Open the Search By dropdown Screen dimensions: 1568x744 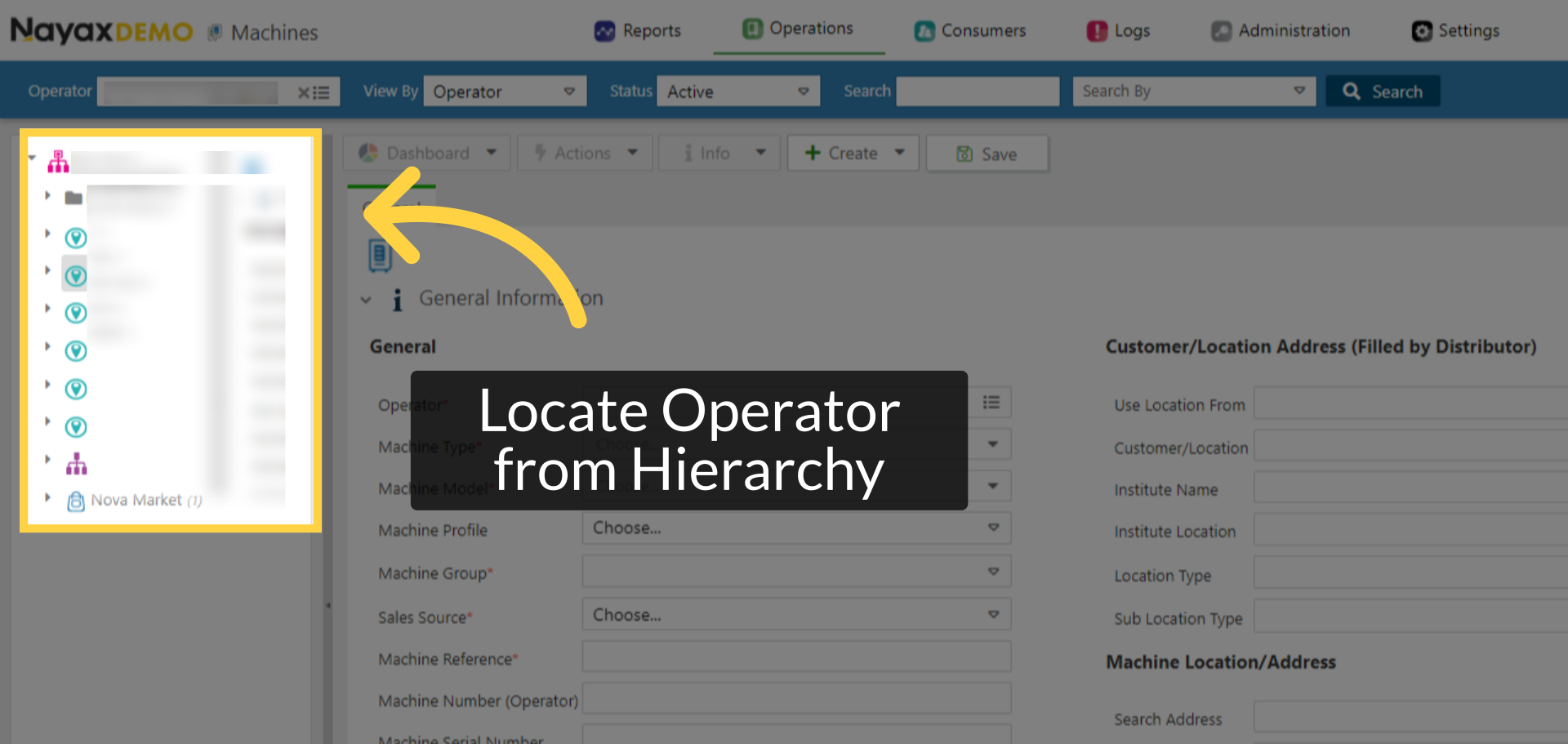[1194, 91]
